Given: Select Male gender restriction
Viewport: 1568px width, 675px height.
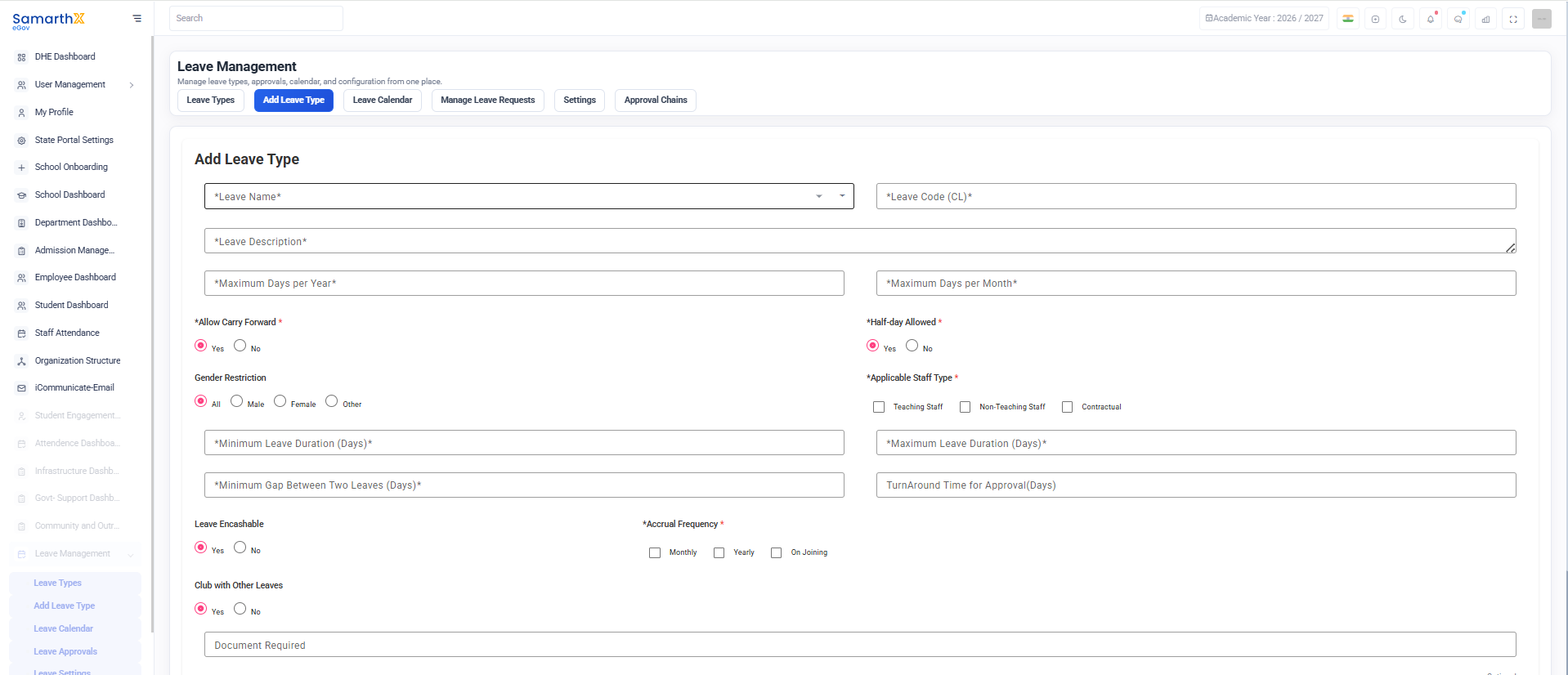Looking at the screenshot, I should [x=237, y=401].
